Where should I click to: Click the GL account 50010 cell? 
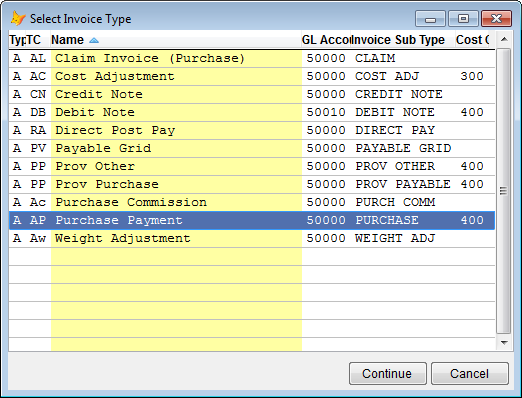click(326, 113)
